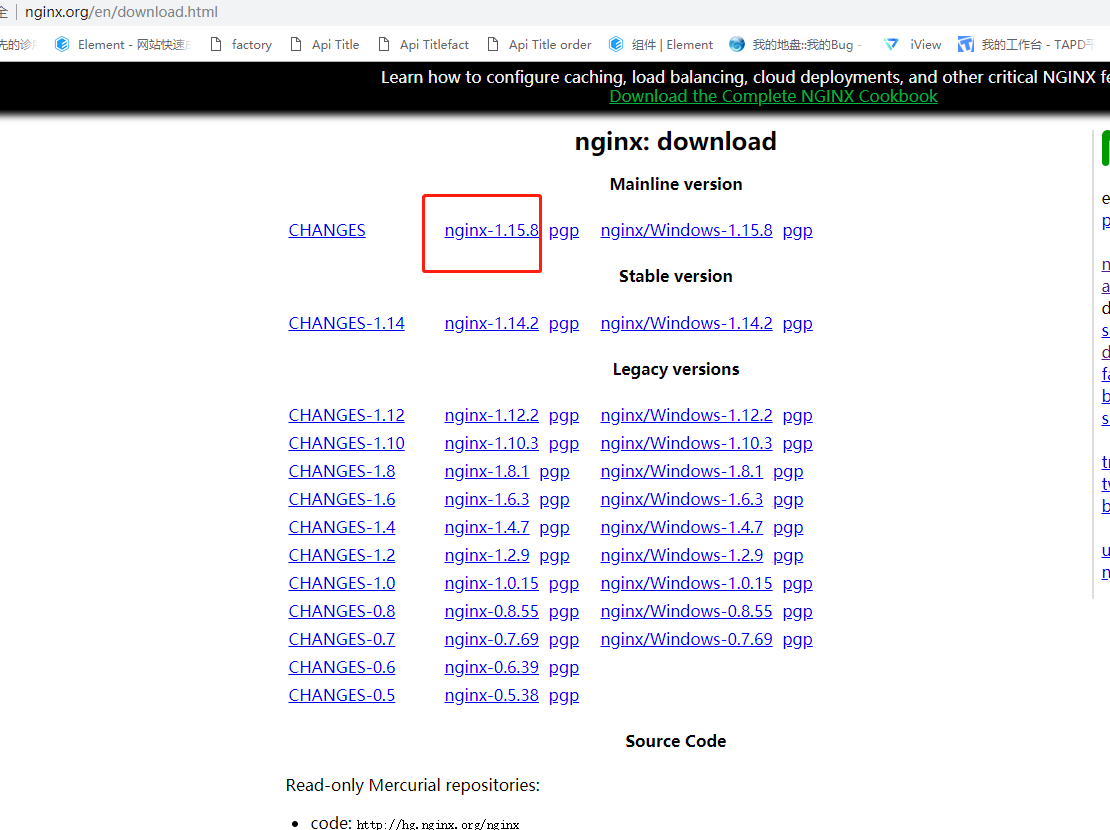Screen dimensions: 1110x830
Task: Open CHANGES-1.14 link
Action: pos(347,323)
